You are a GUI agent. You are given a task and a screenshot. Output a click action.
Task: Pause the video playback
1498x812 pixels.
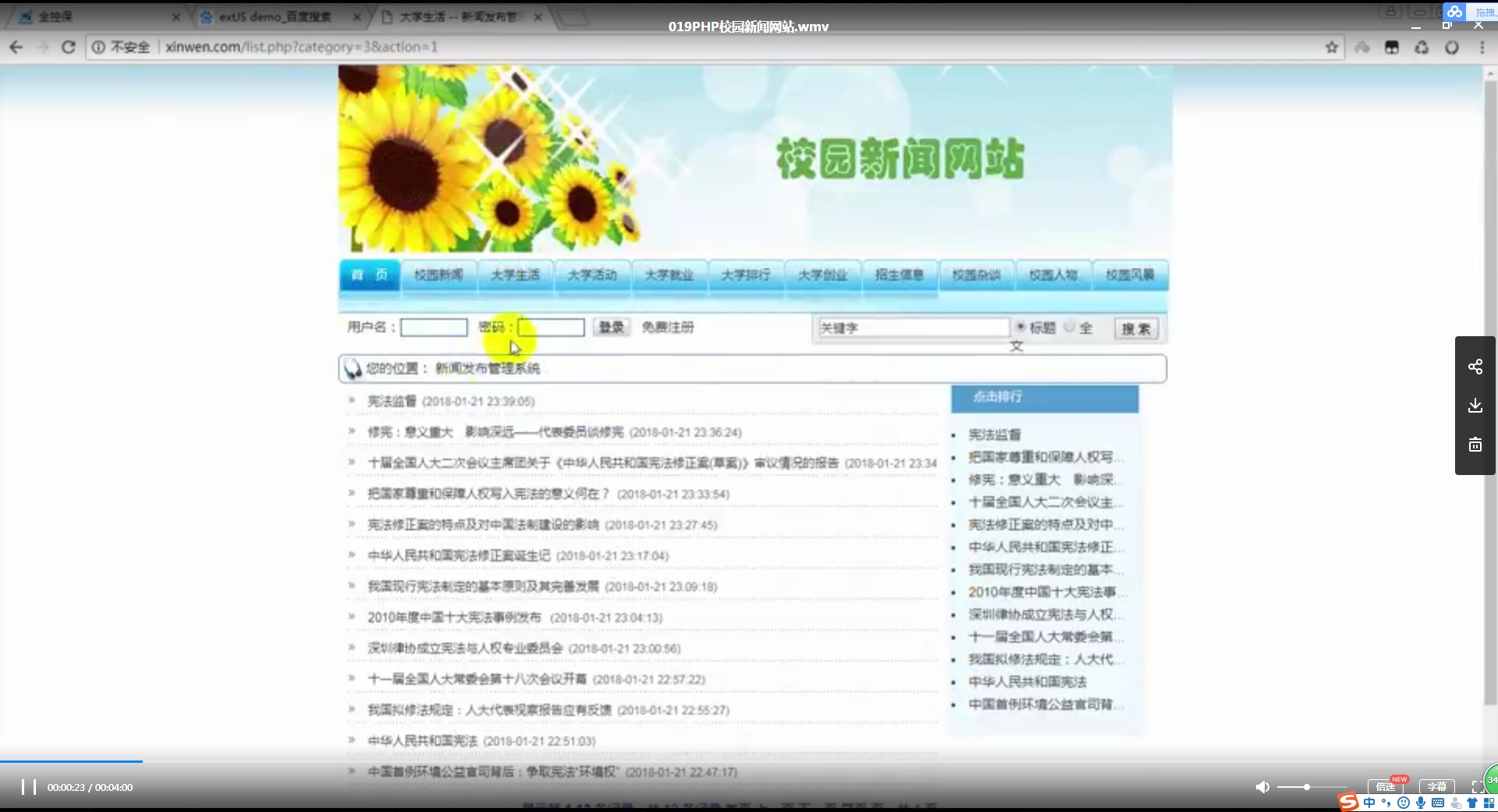point(29,787)
